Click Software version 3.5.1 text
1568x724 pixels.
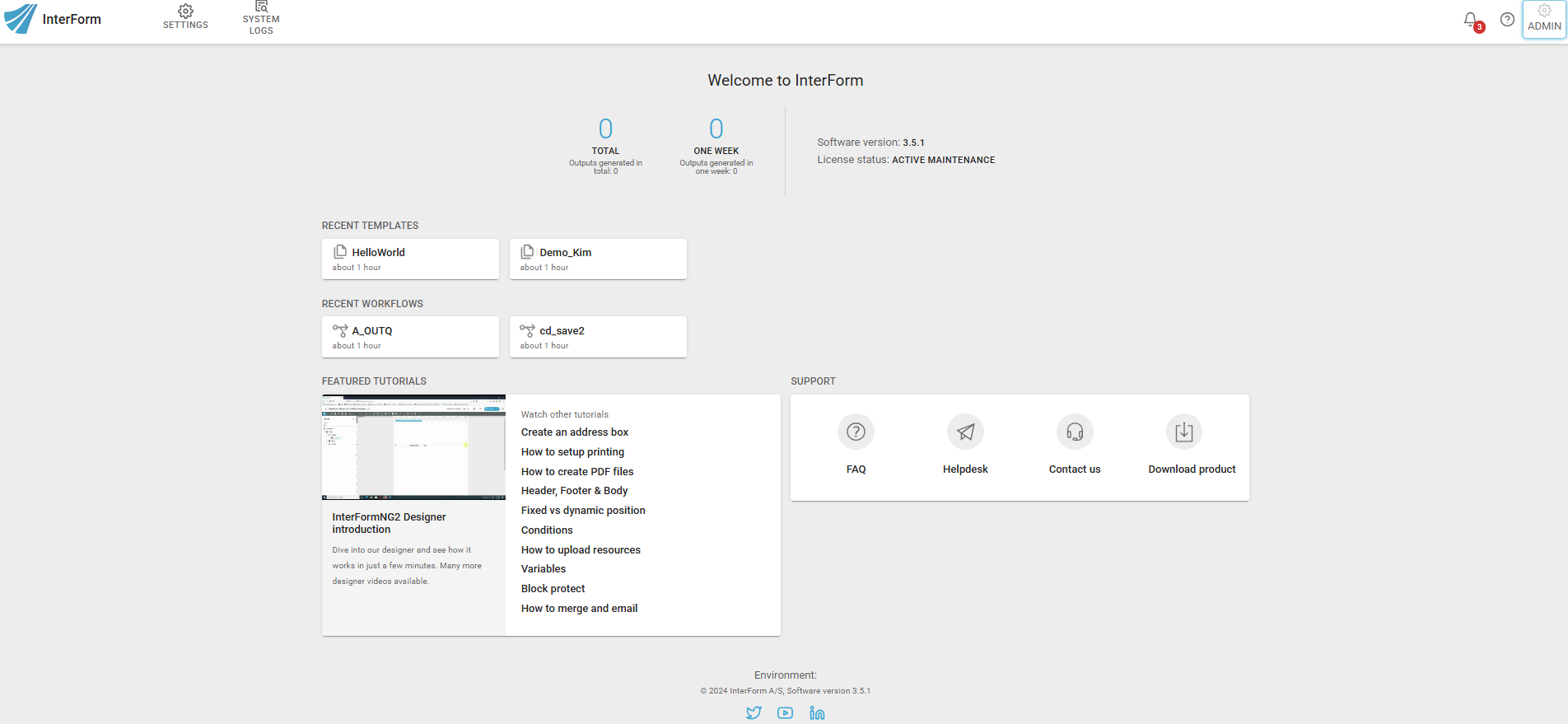pos(870,142)
